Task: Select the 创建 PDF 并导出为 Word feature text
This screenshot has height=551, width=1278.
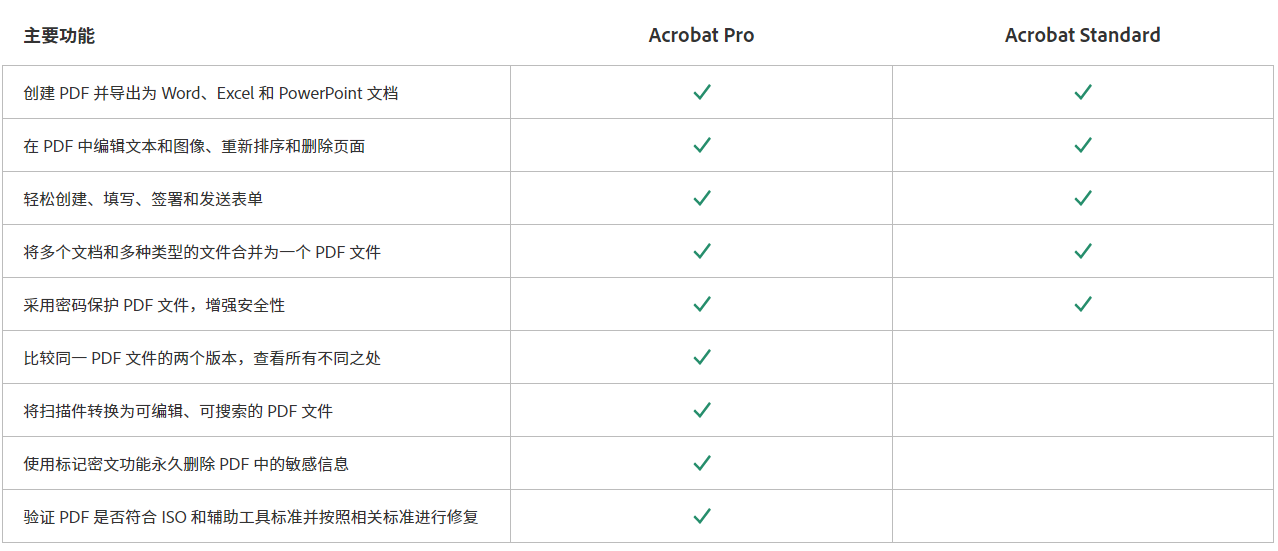Action: coord(211,93)
